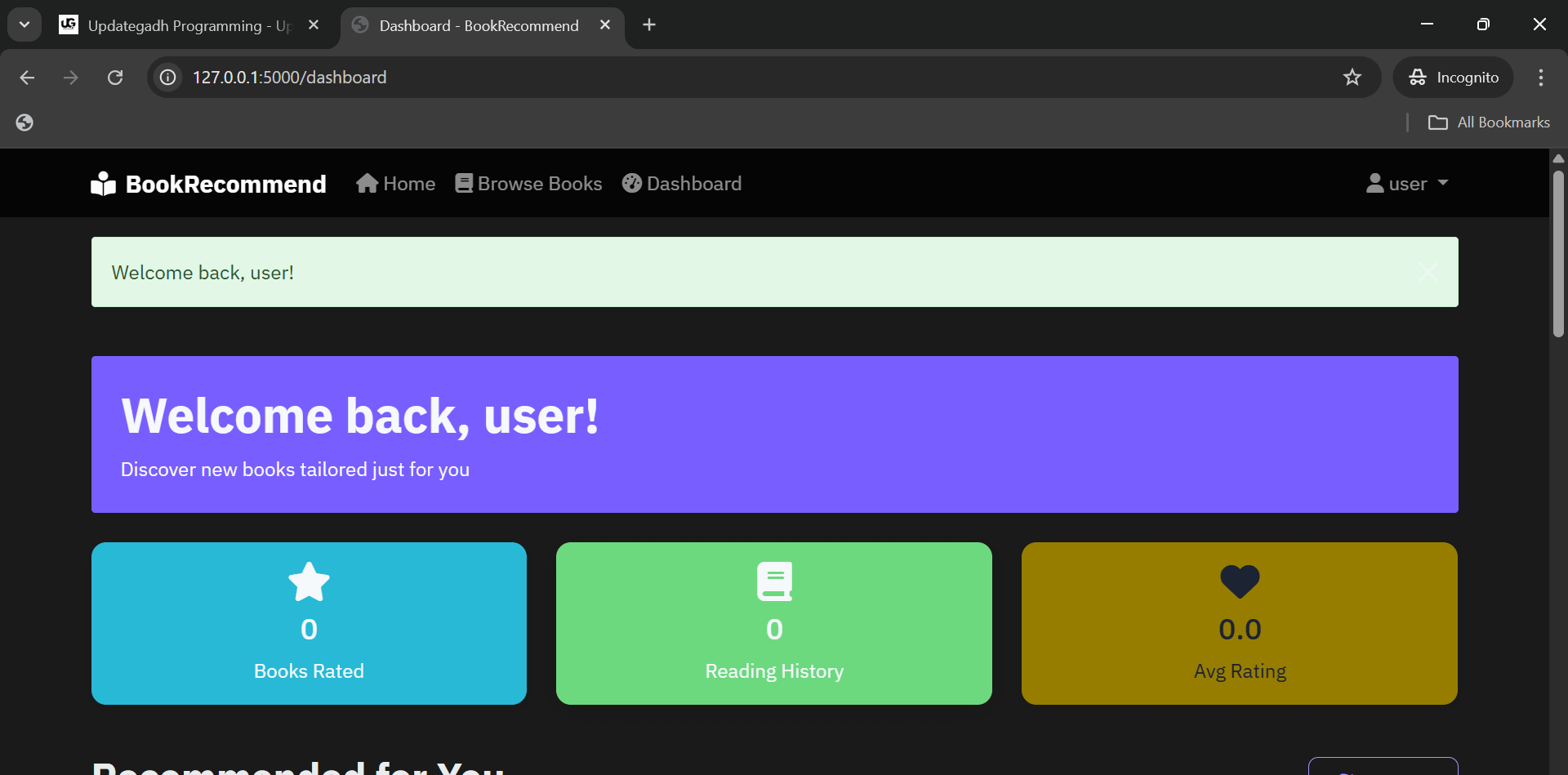Select the Dashboard nav link
This screenshot has height=775, width=1568.
(682, 184)
